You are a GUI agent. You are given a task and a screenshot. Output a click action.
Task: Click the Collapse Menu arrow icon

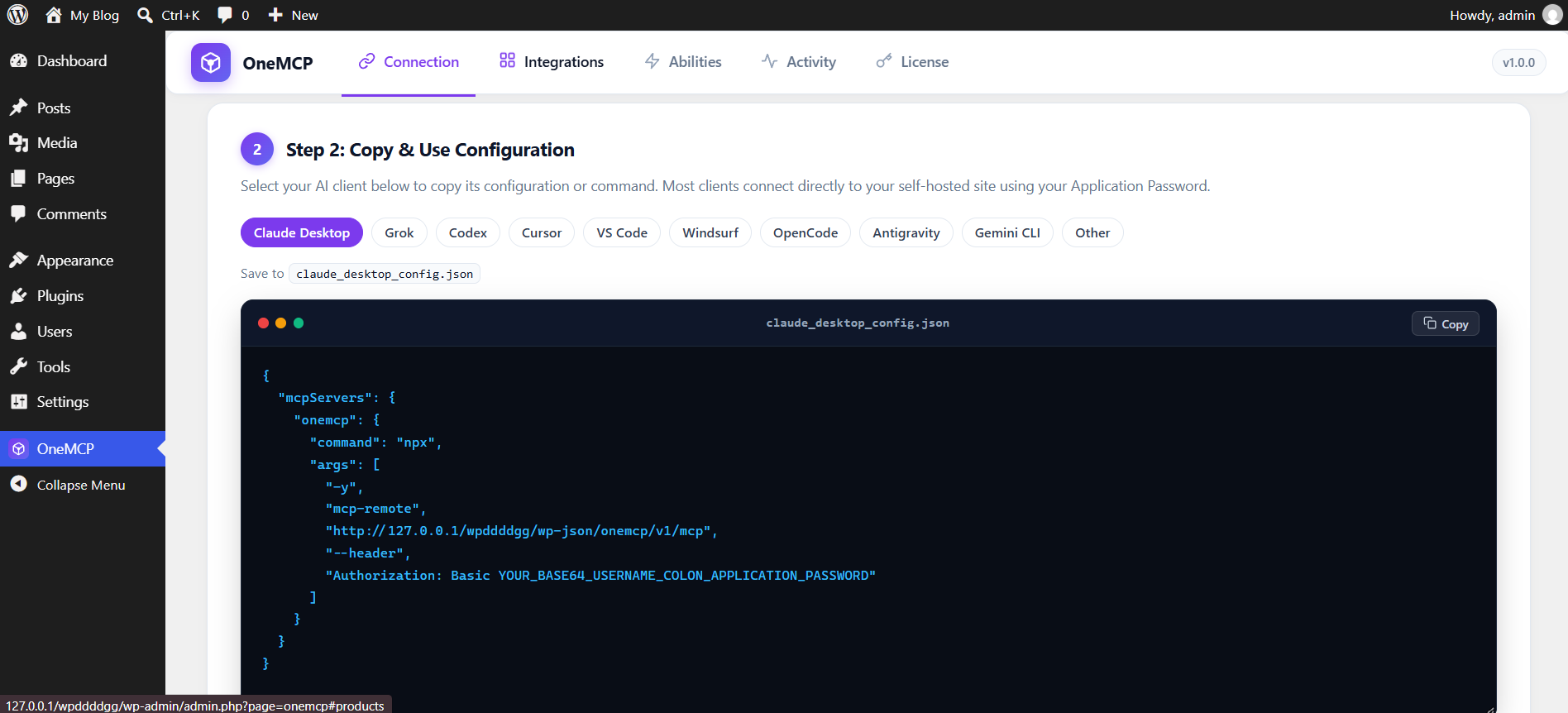tap(18, 485)
